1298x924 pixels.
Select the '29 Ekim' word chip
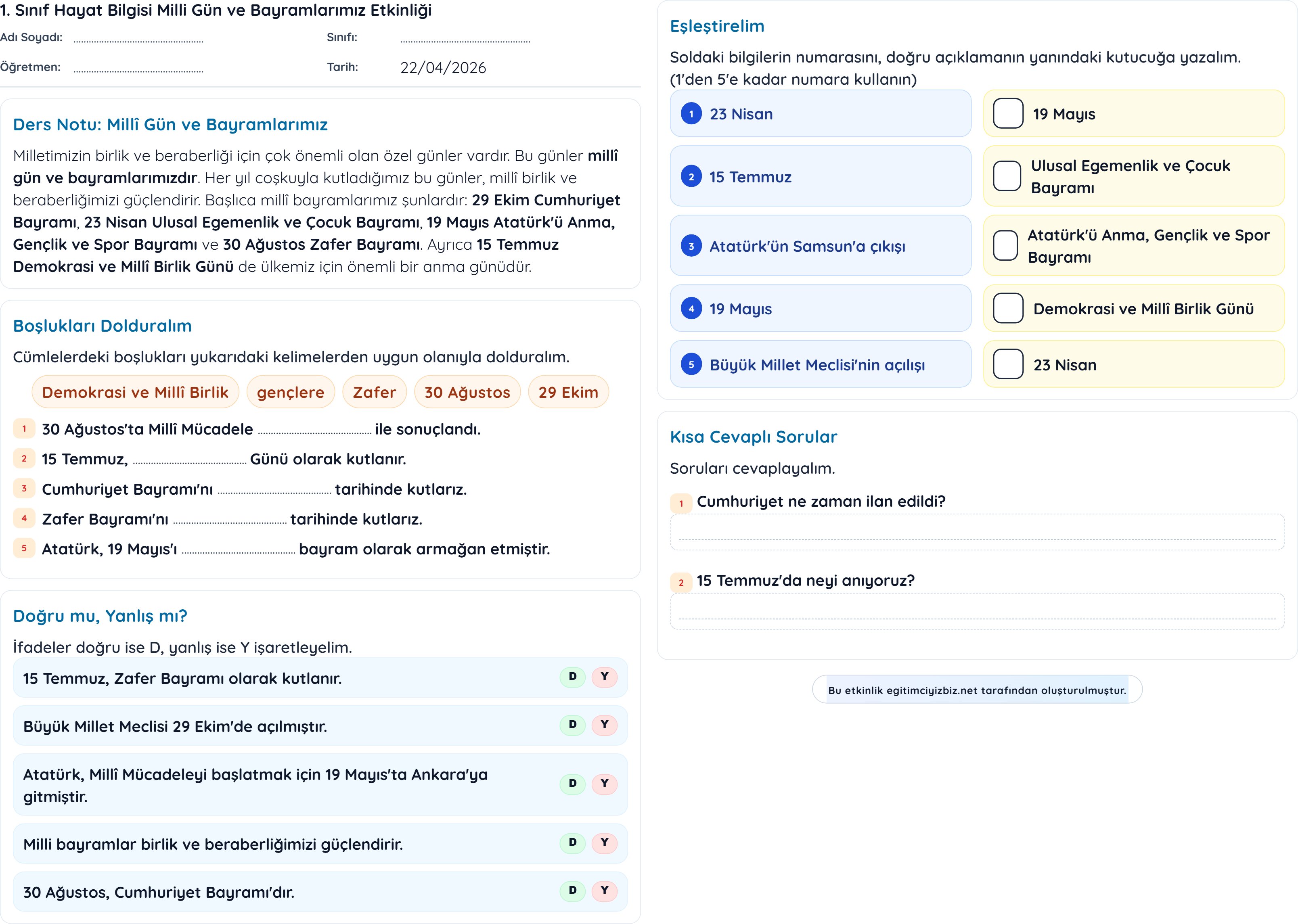(x=568, y=391)
